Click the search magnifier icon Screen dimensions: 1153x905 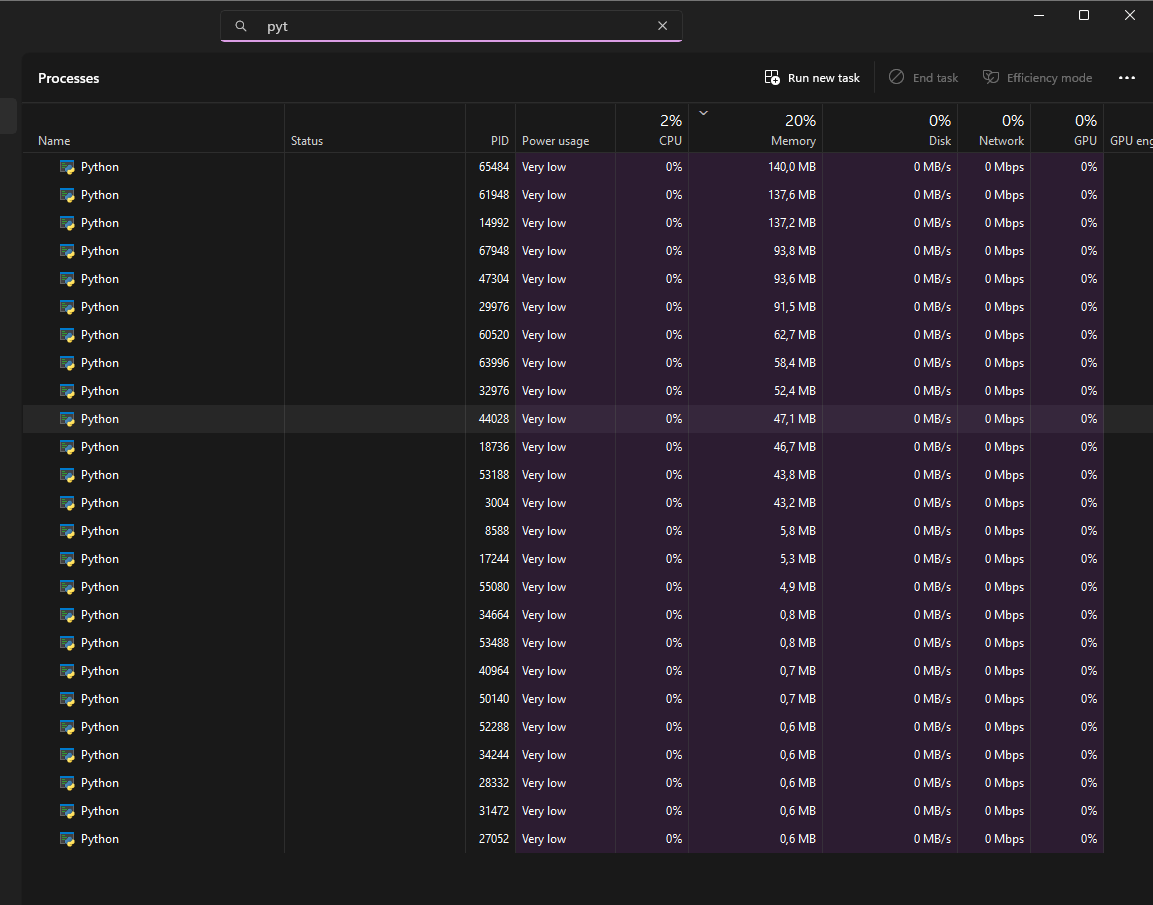240,26
